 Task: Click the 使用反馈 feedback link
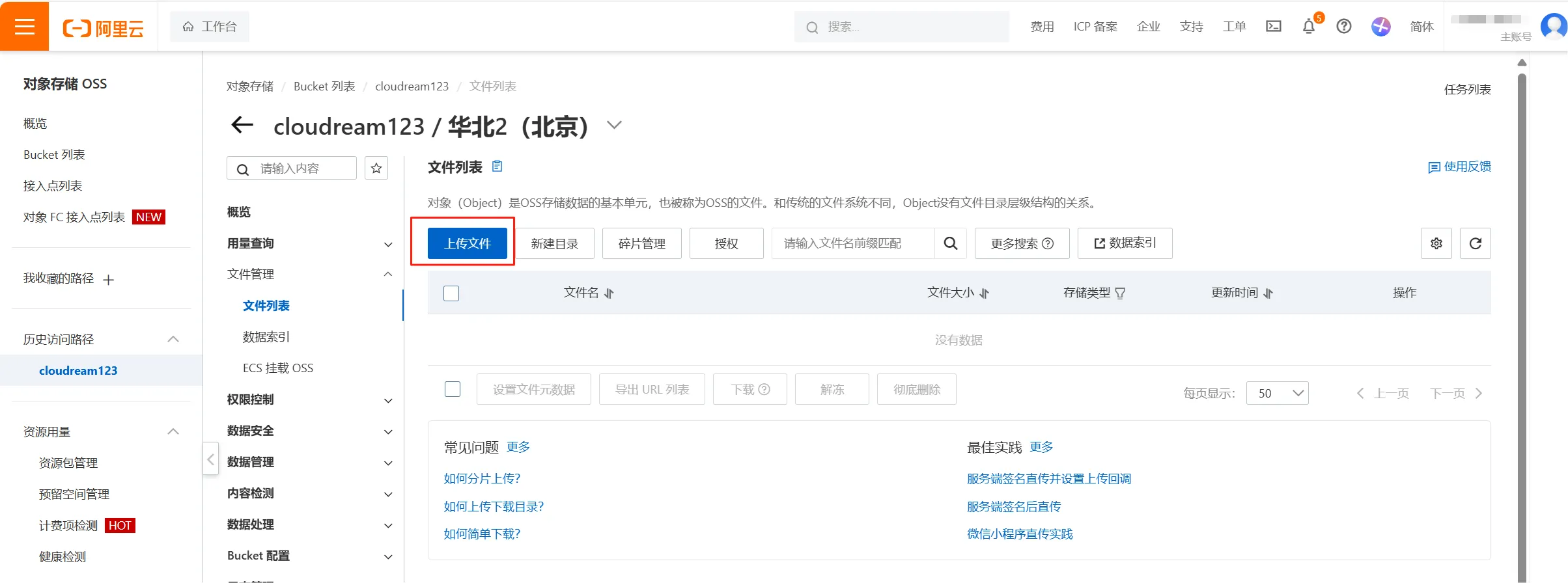pos(1459,167)
